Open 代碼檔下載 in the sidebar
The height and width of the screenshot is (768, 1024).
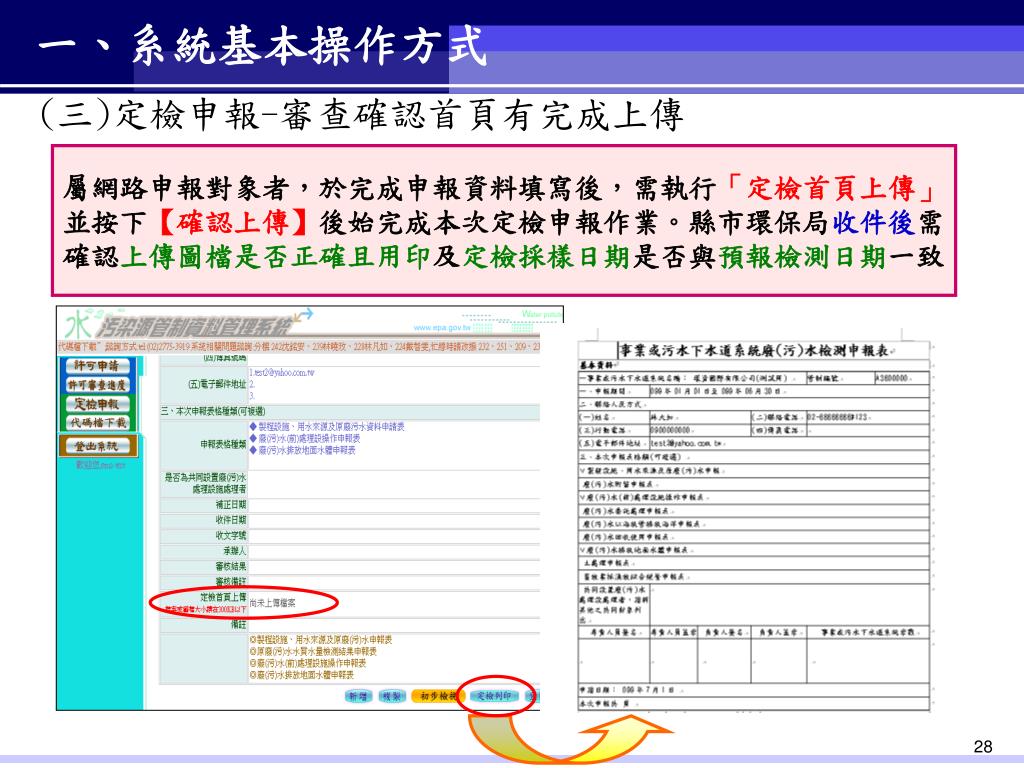point(97,423)
